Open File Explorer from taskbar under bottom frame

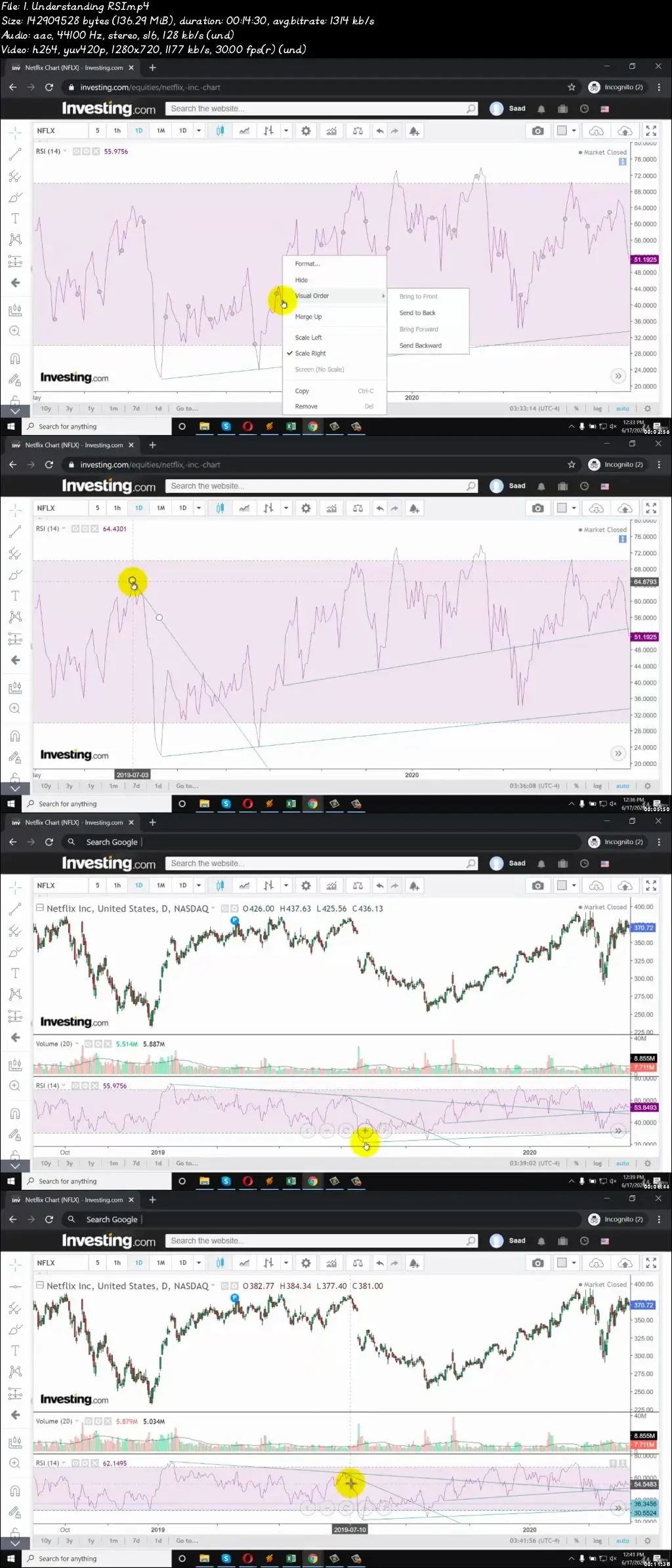(x=204, y=1559)
